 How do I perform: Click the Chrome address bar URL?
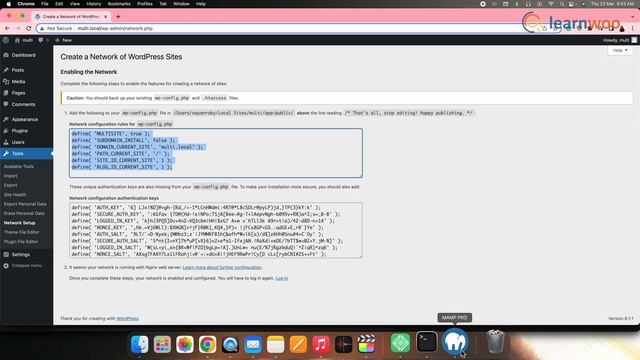(x=115, y=29)
